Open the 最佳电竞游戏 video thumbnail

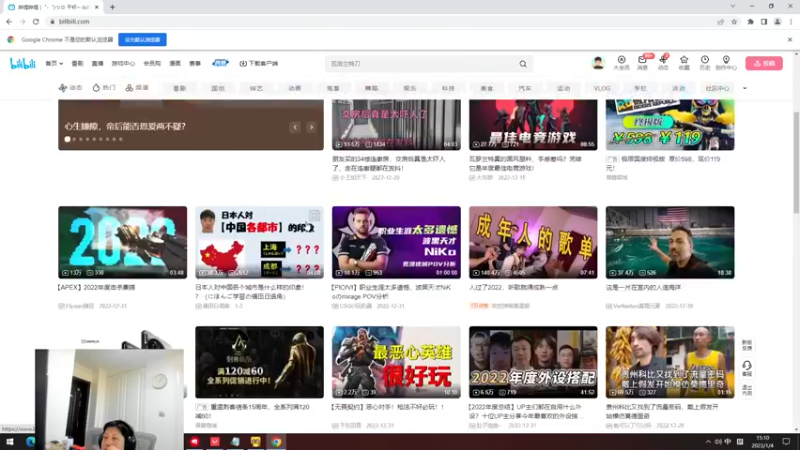point(533,125)
